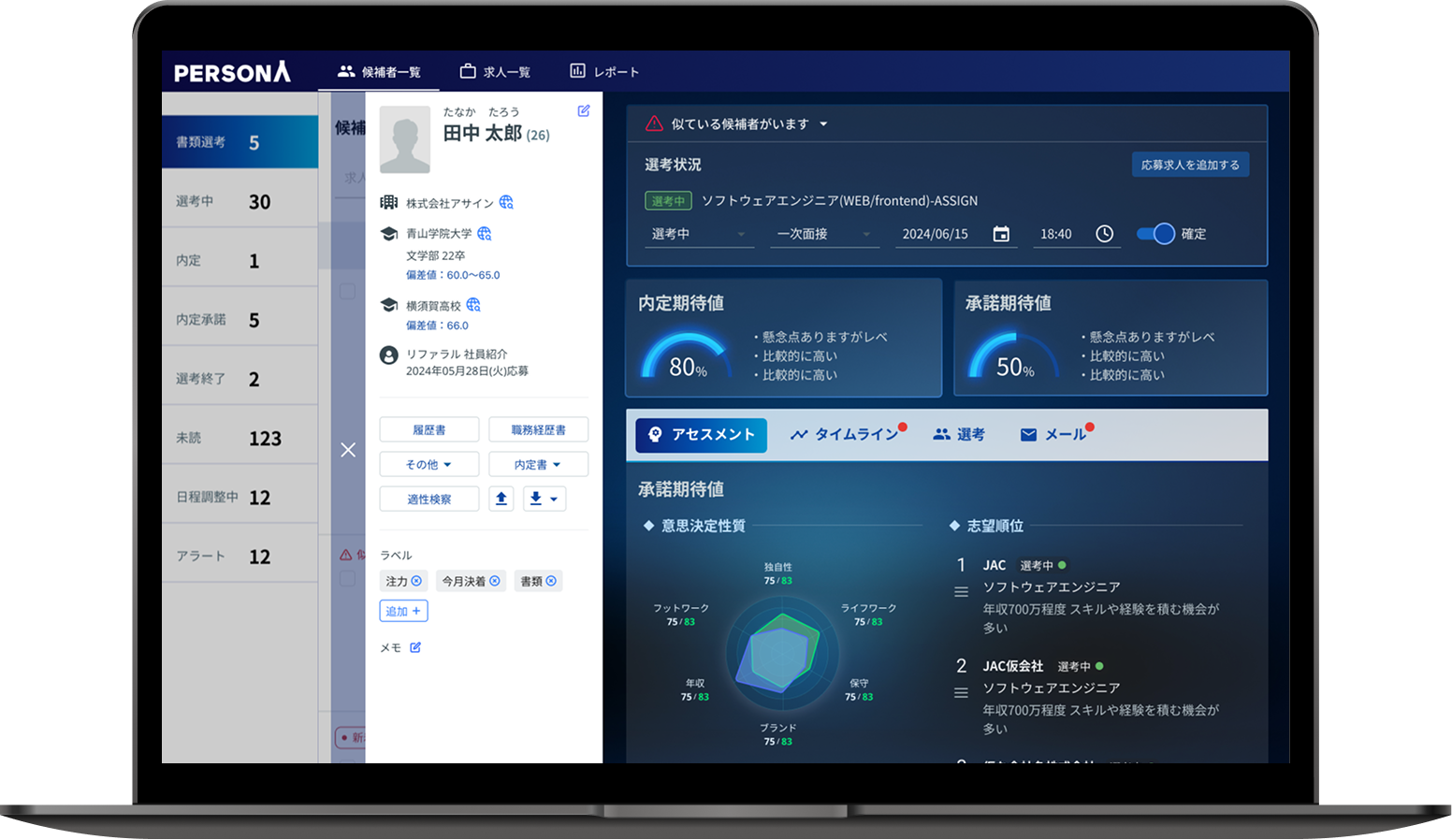Image resolution: width=1452 pixels, height=840 pixels.
Task: Switch to the メール tab
Action: (x=1054, y=435)
